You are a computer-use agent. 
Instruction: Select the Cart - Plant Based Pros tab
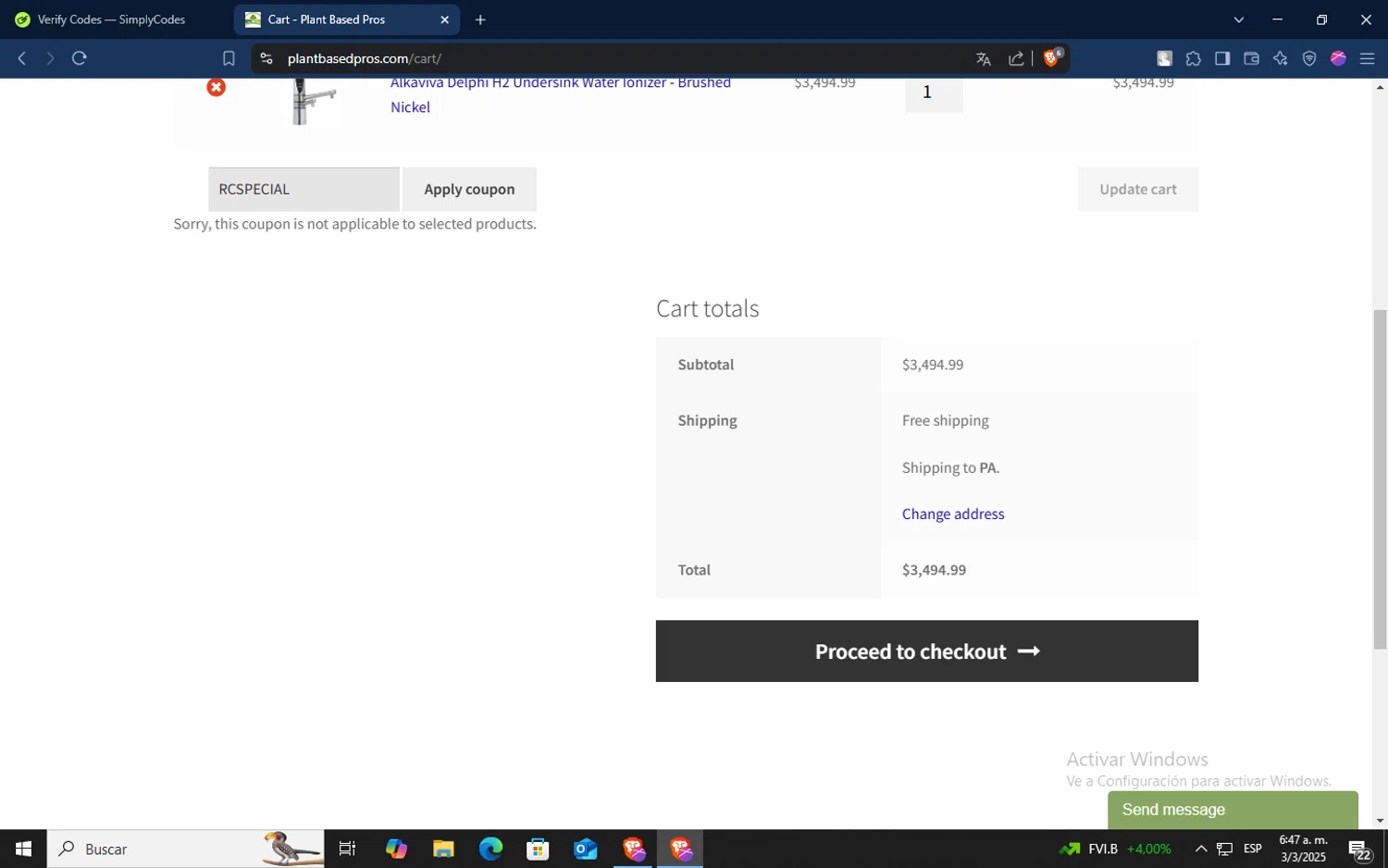(x=338, y=19)
